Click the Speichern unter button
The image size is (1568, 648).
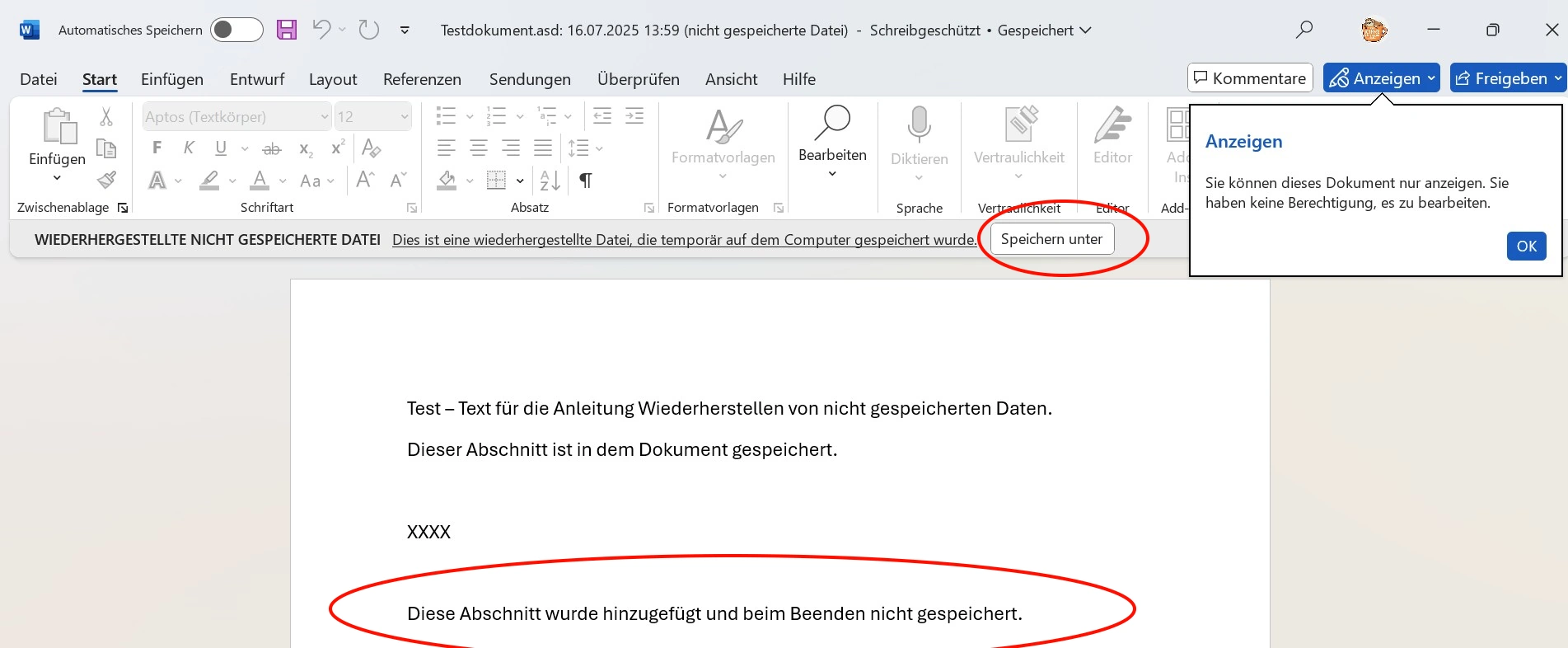(1051, 239)
